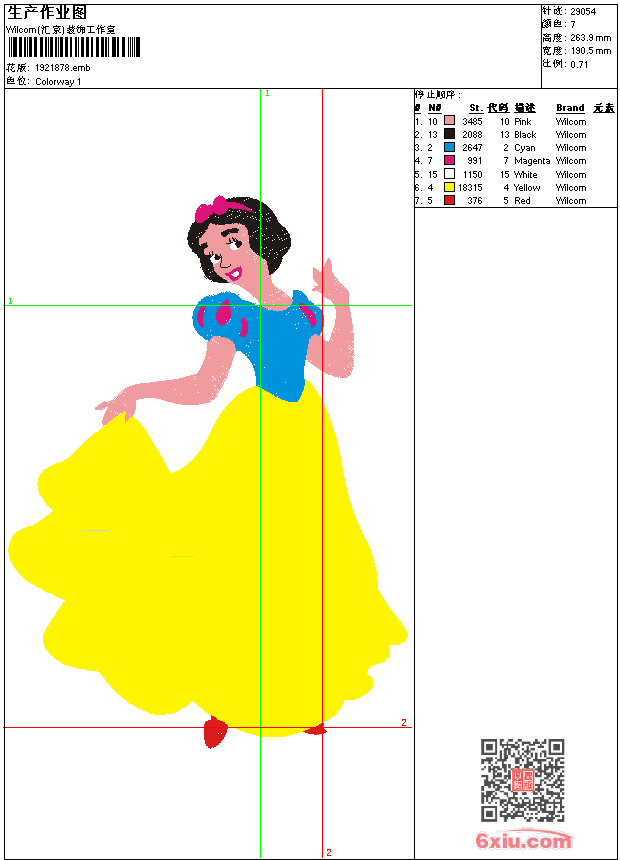Click the 'Cyan' description text
Viewport: 620px width, 860px height.
pyautogui.click(x=525, y=148)
